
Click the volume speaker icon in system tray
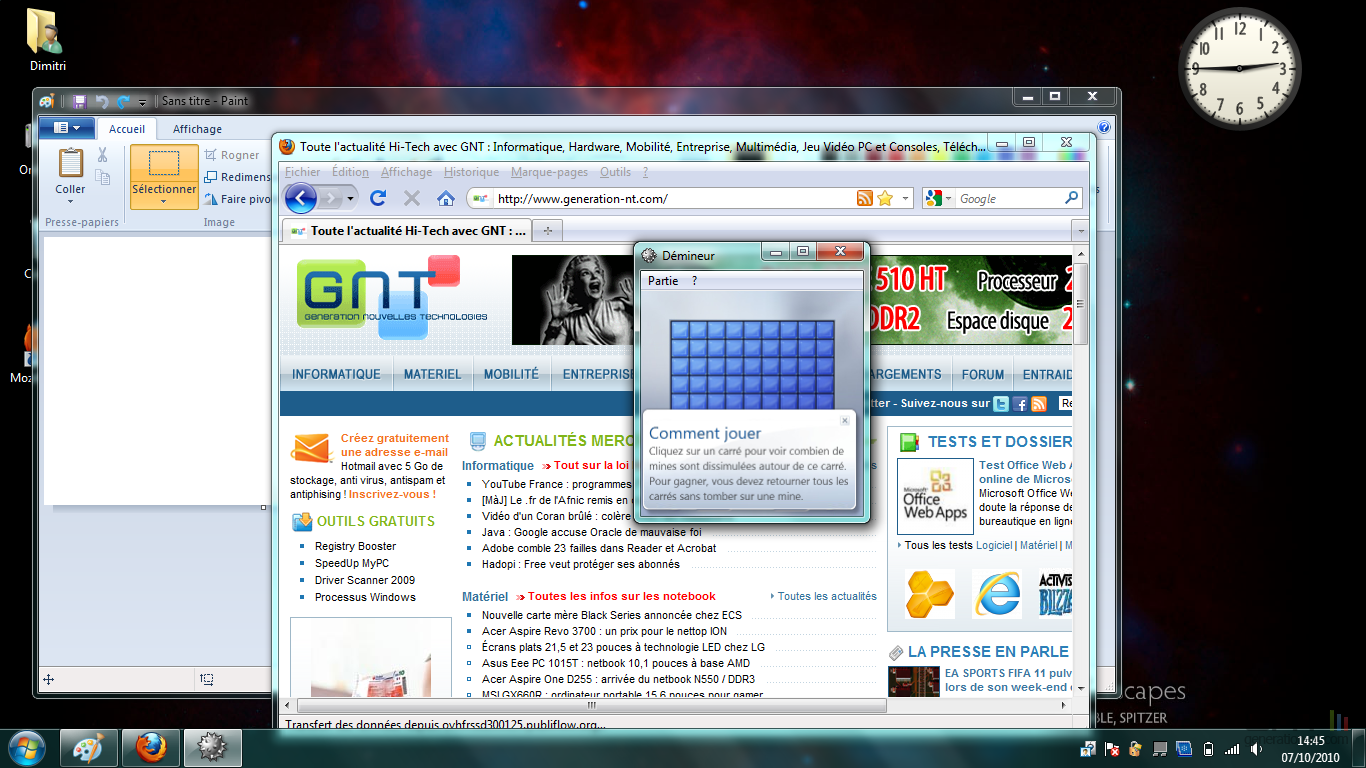[1256, 748]
